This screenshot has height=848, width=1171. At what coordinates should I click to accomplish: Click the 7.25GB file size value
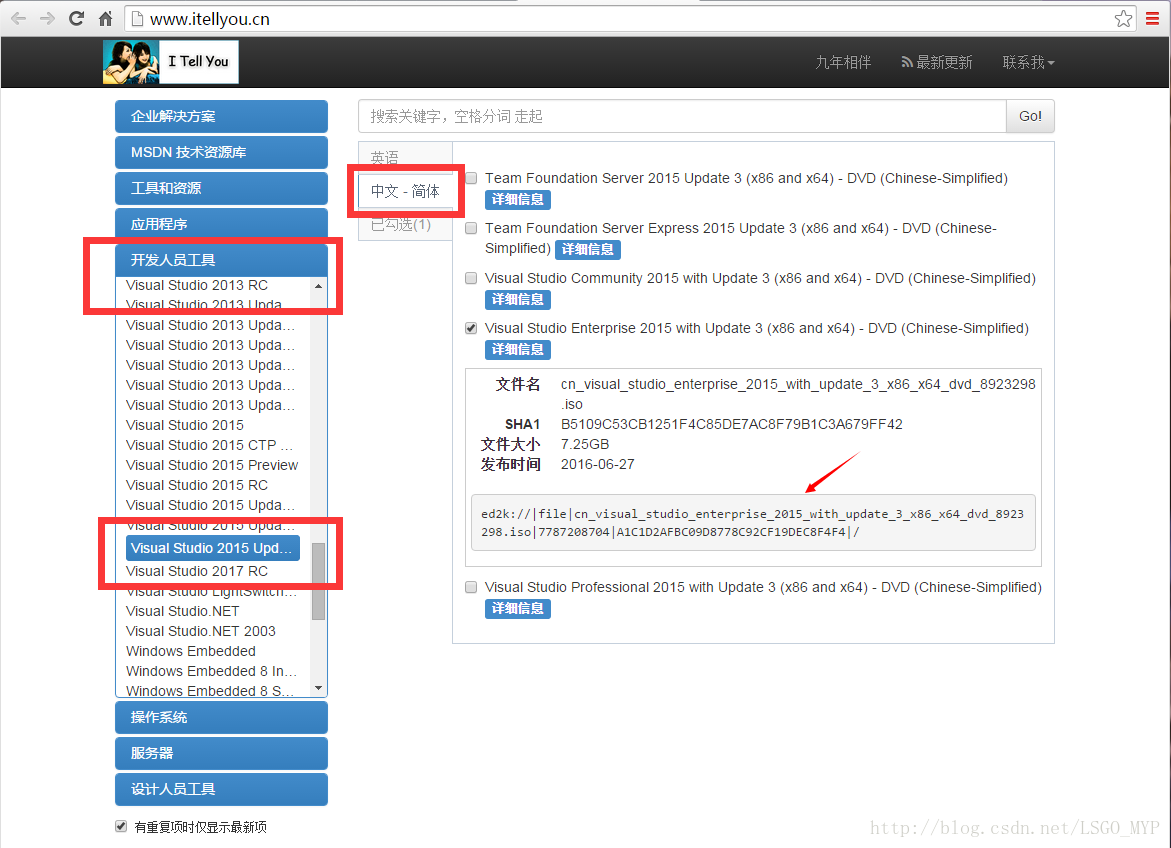585,445
